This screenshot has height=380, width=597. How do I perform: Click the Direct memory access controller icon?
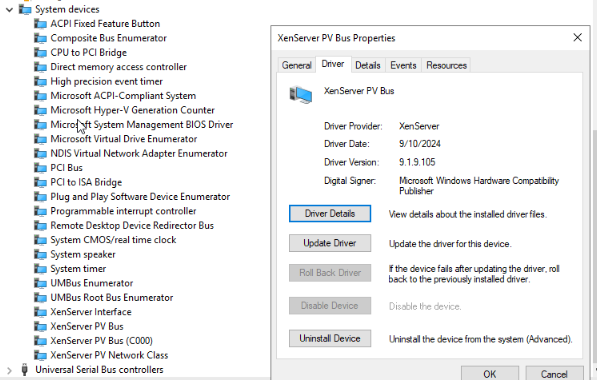(40, 67)
